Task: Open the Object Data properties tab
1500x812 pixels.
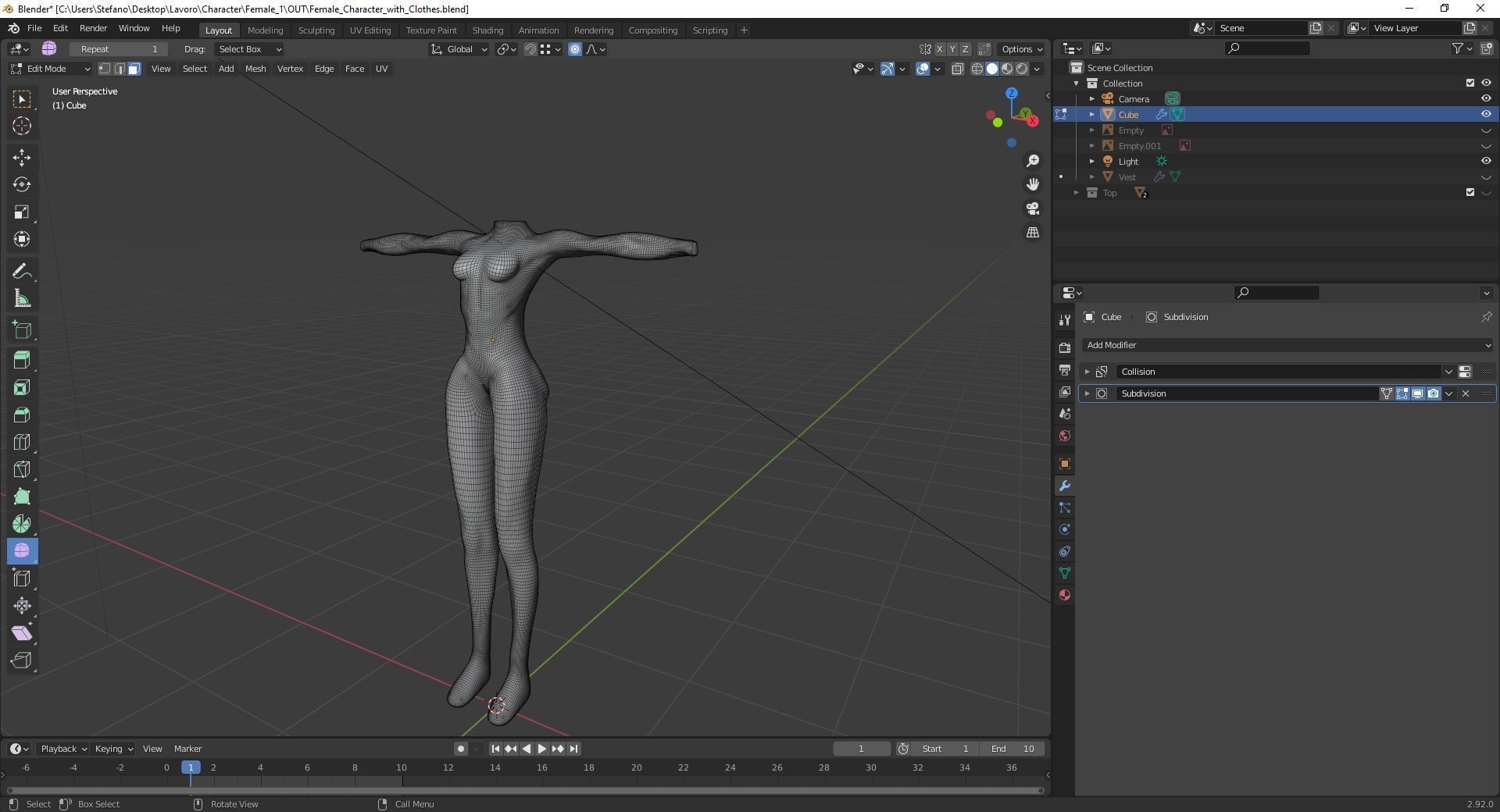Action: point(1065,573)
